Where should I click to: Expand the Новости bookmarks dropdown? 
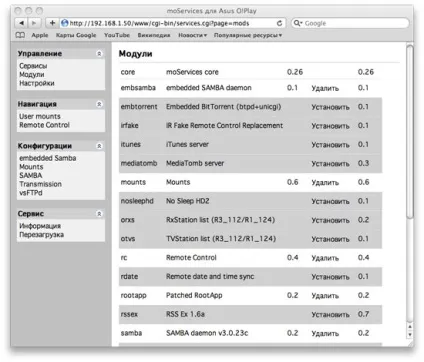click(x=193, y=35)
